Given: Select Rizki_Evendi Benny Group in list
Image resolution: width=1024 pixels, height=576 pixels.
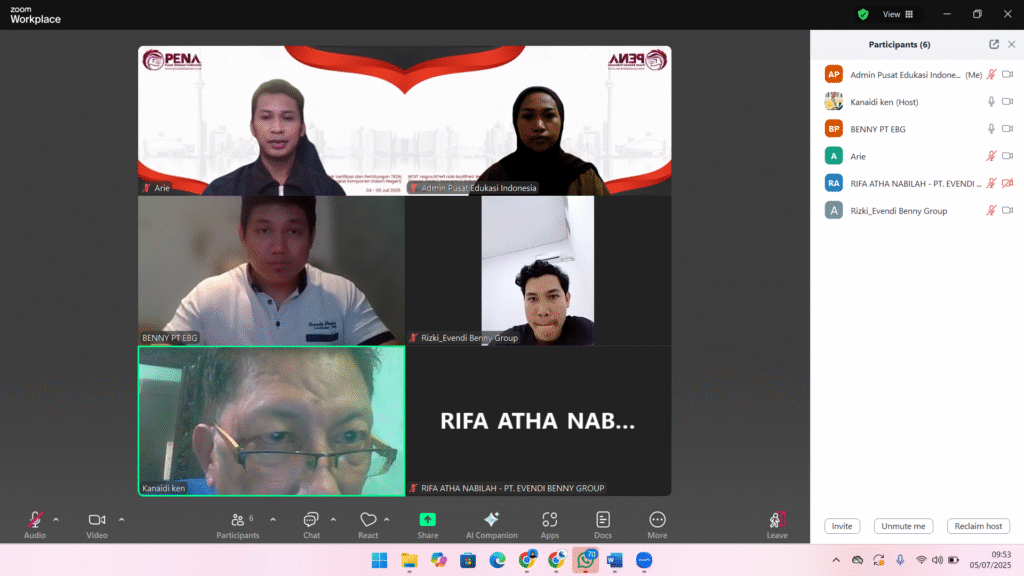Looking at the screenshot, I should [917, 210].
